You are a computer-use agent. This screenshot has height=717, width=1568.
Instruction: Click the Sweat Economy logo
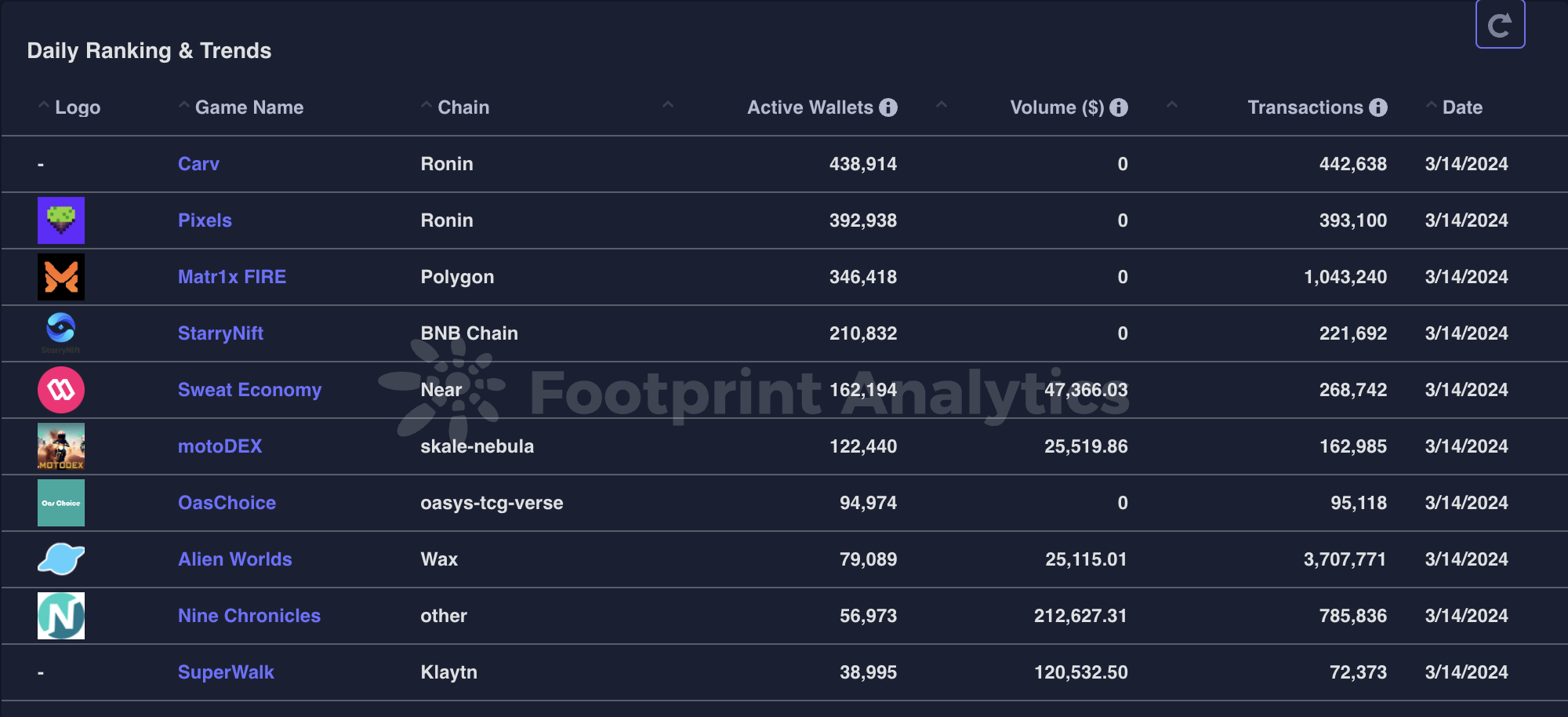pyautogui.click(x=61, y=390)
